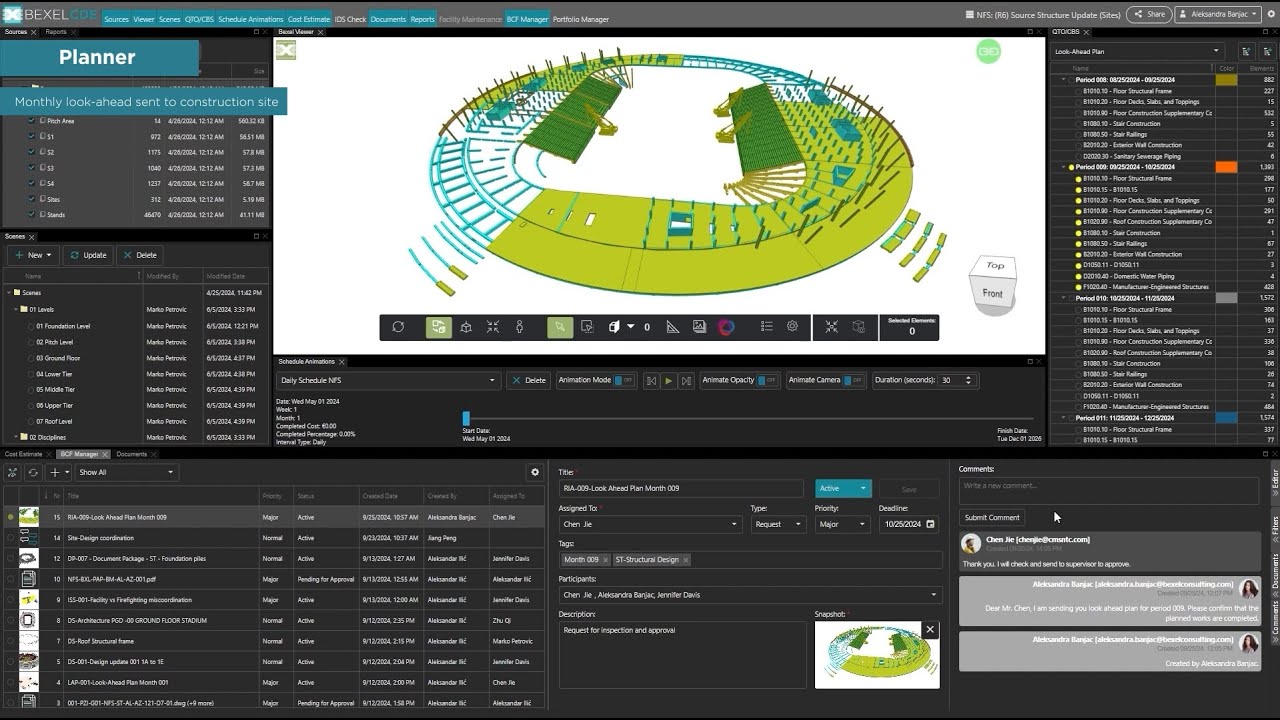Click the 3D cube orbit icon in viewer toolbar
Viewport: 1280px width, 720px height.
(466, 327)
